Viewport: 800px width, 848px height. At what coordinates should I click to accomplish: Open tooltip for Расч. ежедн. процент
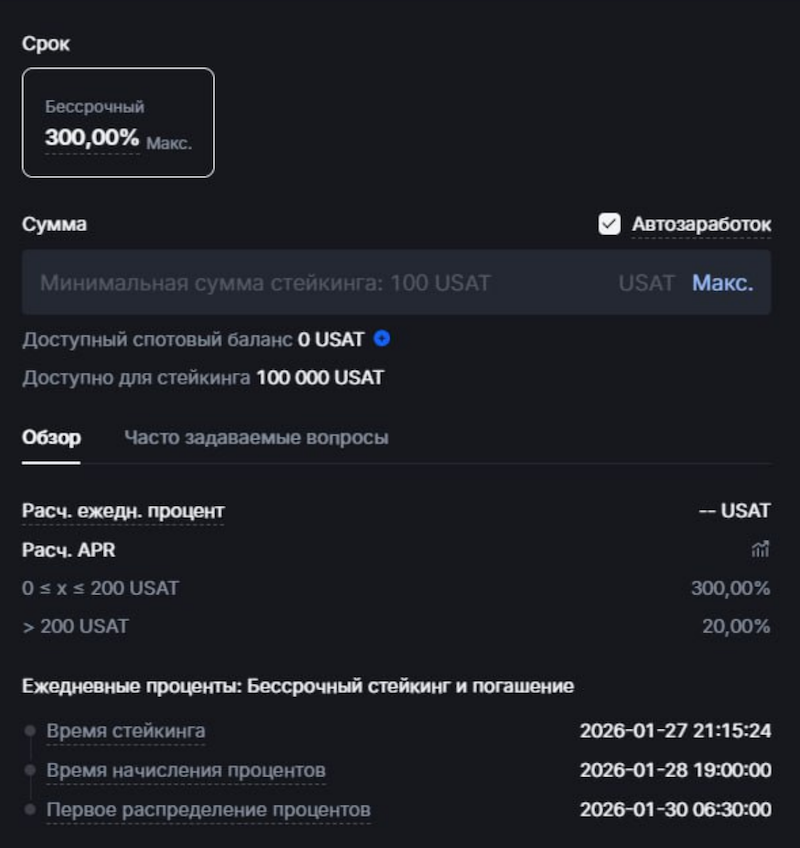click(x=123, y=510)
